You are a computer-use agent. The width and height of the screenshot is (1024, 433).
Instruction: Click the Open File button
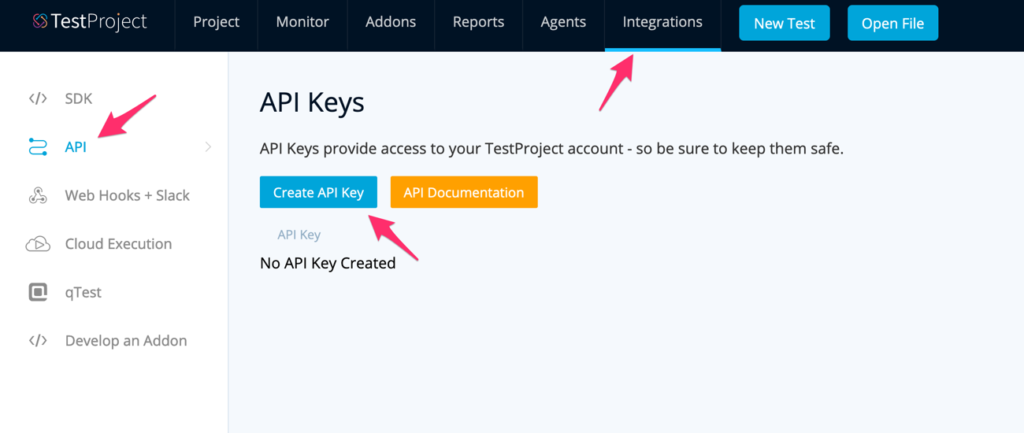pyautogui.click(x=893, y=23)
